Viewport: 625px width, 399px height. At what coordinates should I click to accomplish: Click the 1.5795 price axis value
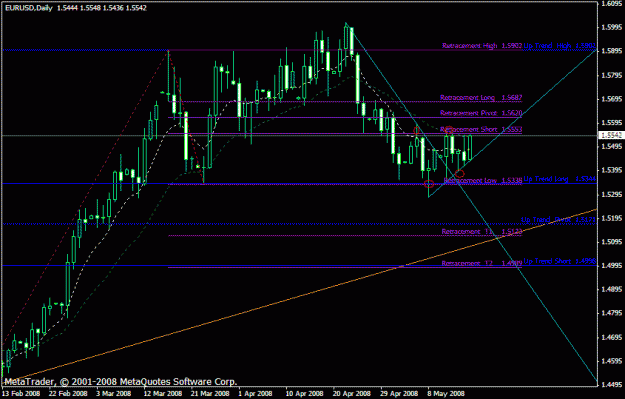point(612,75)
